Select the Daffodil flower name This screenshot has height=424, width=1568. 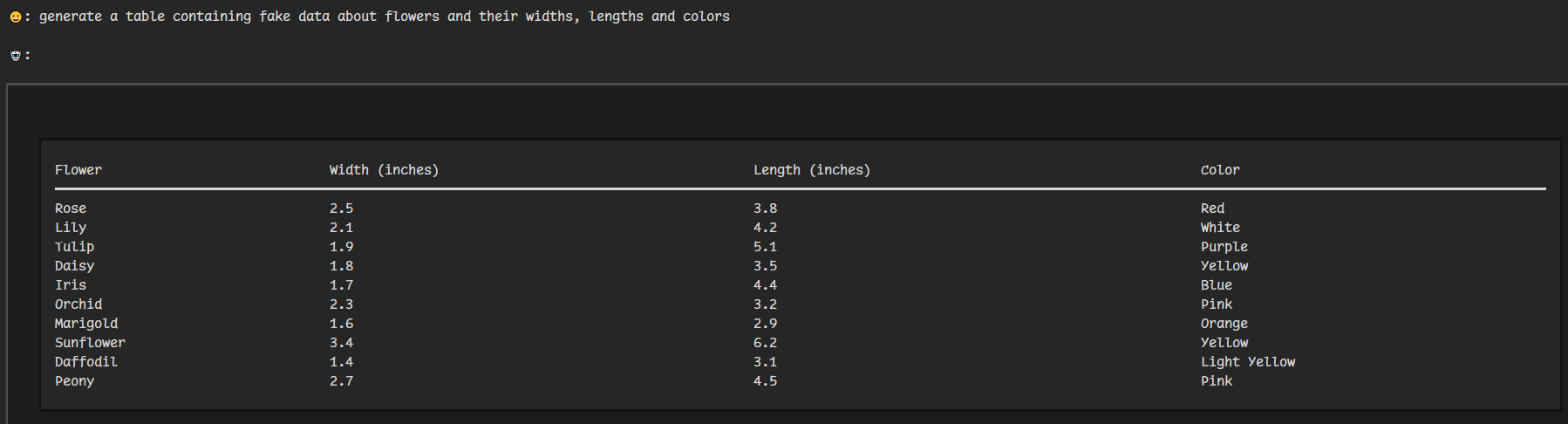[x=86, y=362]
